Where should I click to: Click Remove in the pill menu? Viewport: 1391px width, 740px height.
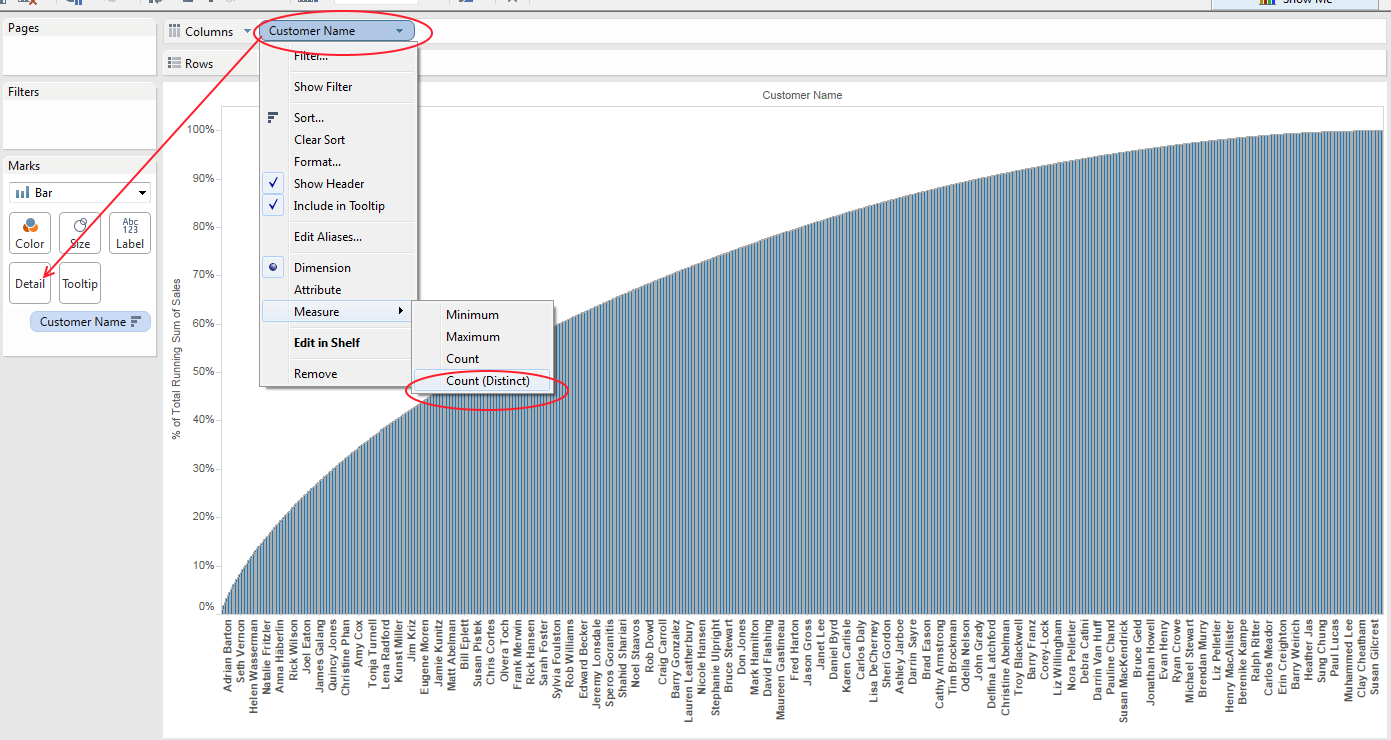(315, 374)
